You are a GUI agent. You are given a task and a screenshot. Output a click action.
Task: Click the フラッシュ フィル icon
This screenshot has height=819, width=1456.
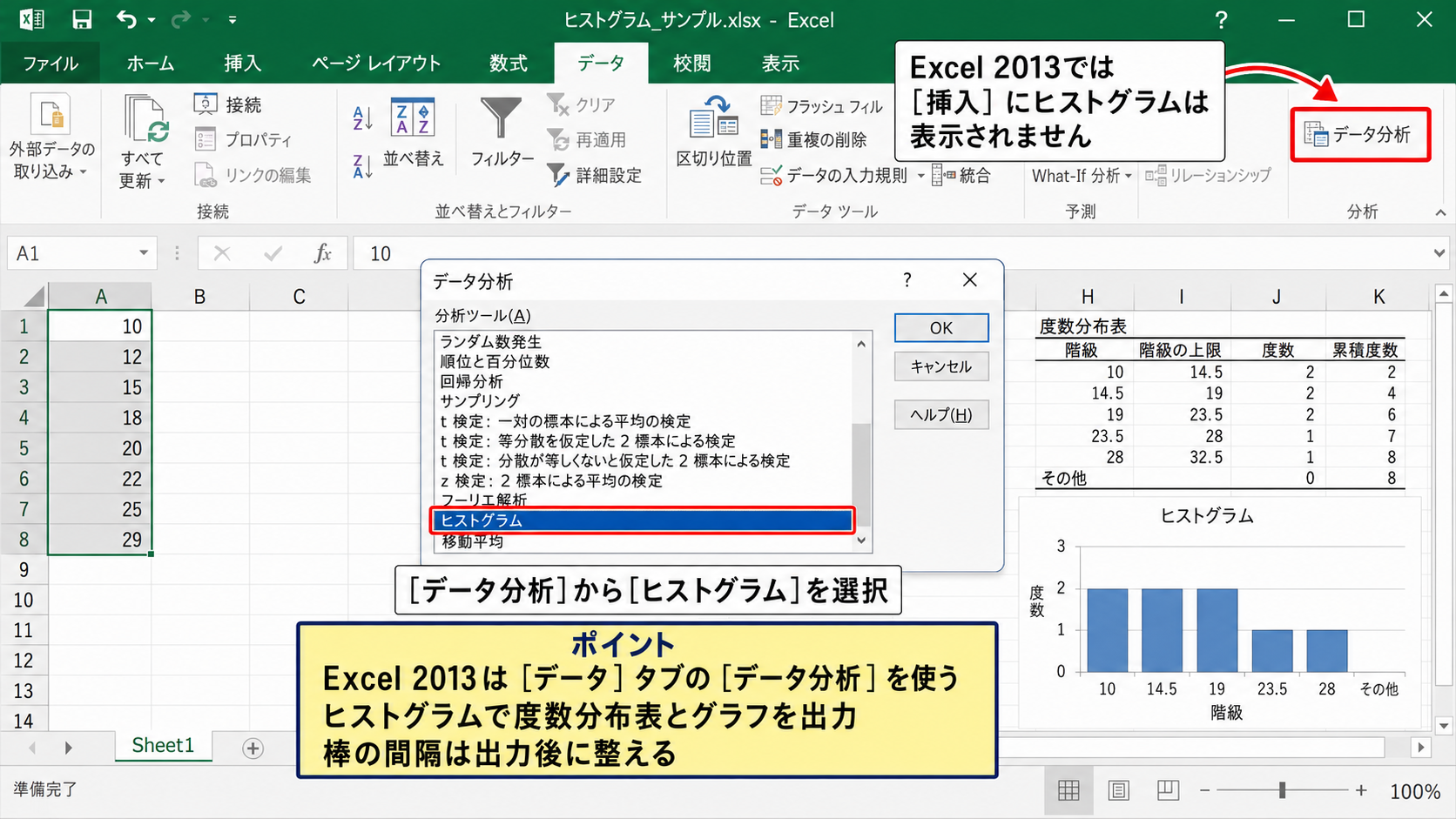click(x=771, y=105)
